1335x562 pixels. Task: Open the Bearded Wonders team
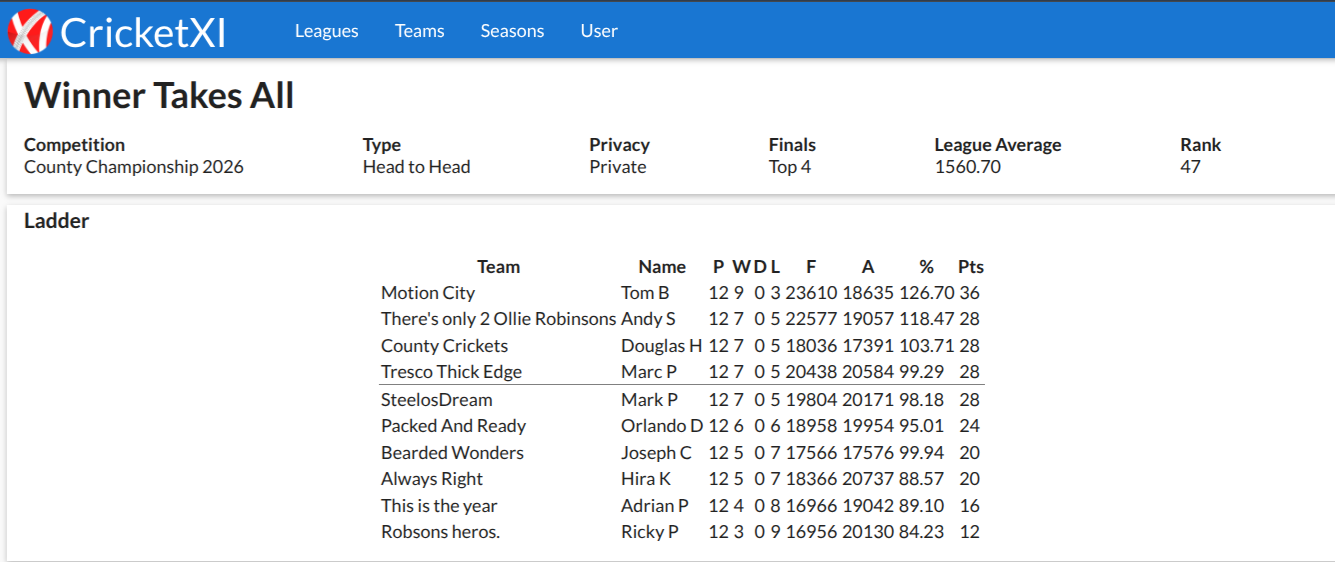452,453
